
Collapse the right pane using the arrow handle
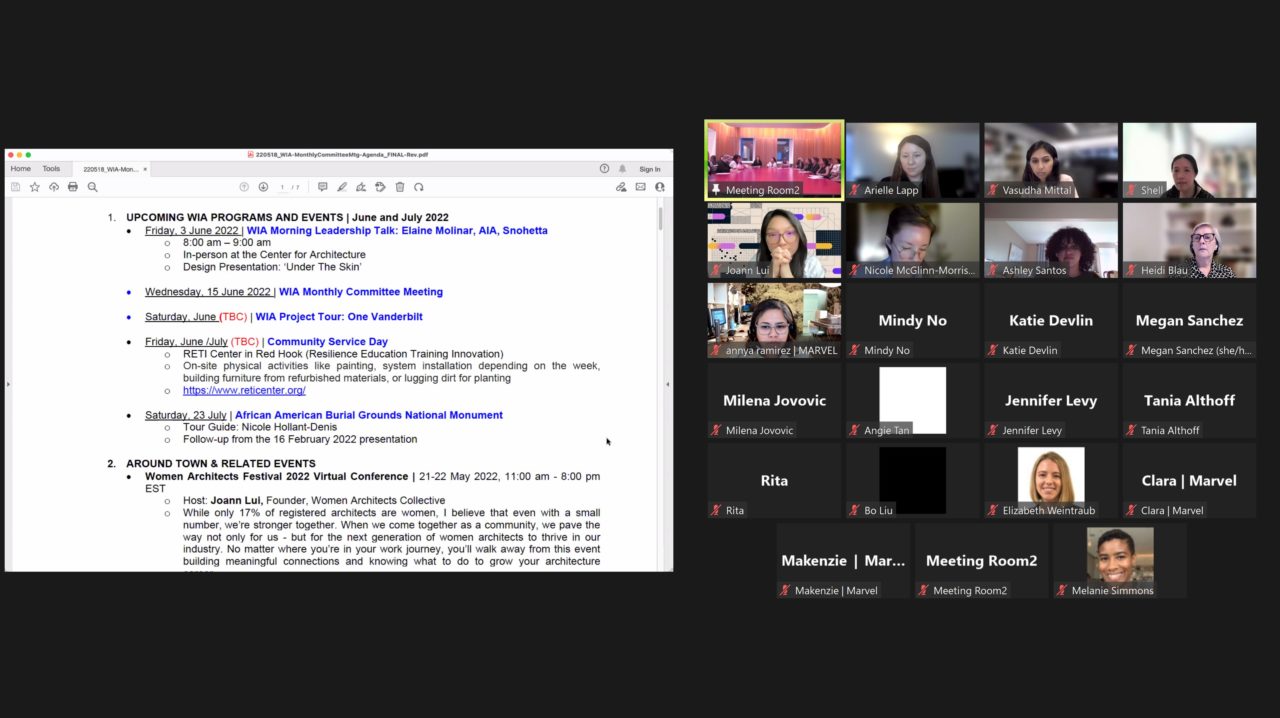coord(668,384)
